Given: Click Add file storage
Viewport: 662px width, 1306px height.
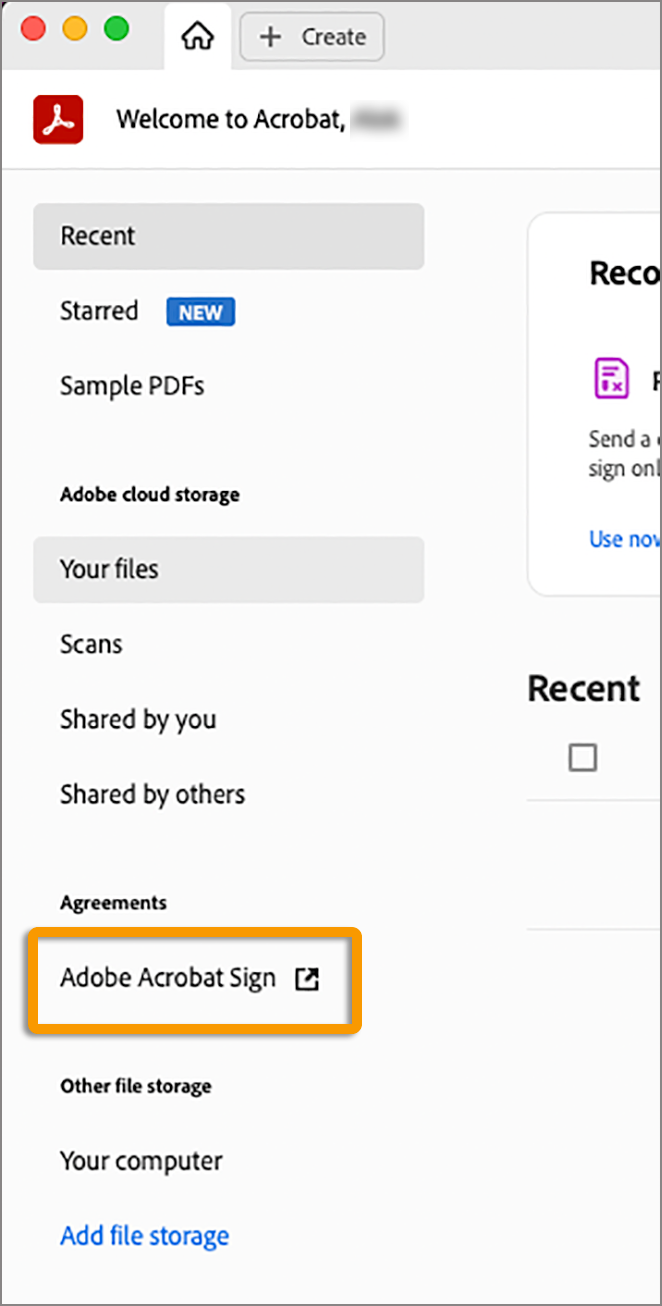Looking at the screenshot, I should (144, 1236).
